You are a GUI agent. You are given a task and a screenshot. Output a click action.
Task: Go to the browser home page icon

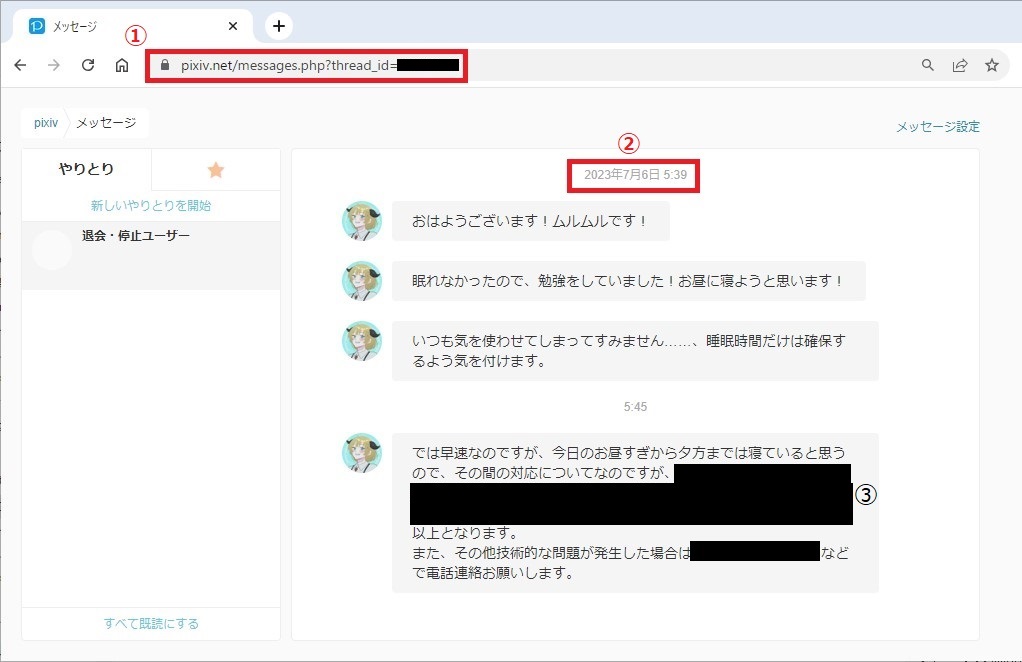(122, 65)
